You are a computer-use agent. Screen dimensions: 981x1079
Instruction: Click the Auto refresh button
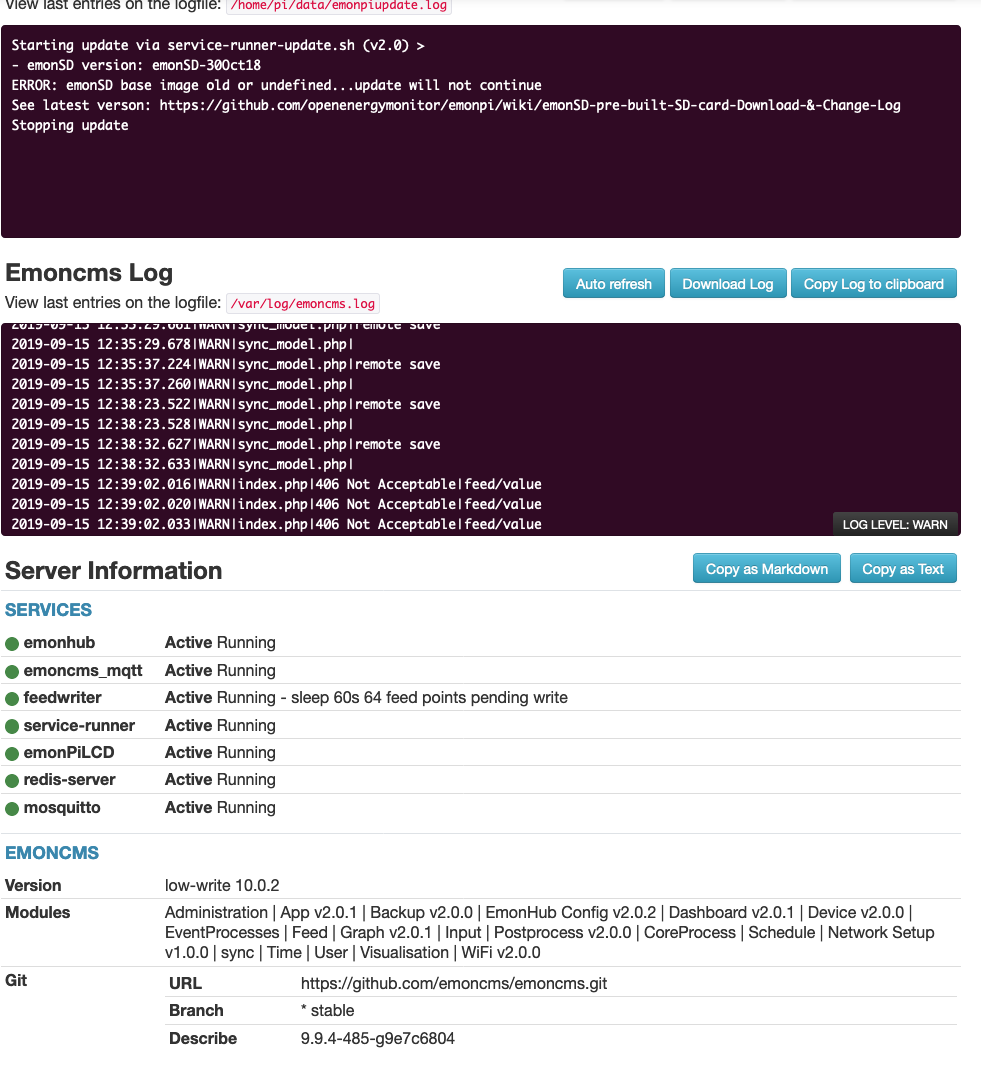(614, 284)
